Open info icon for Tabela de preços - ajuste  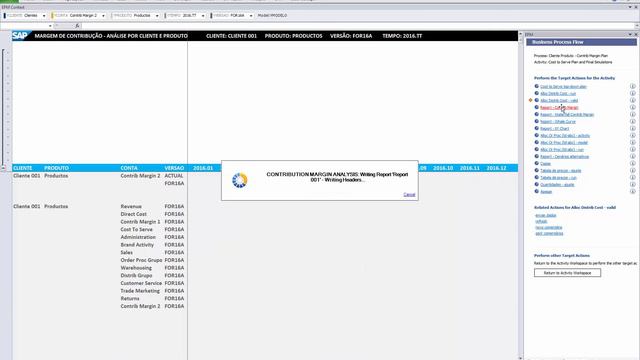(632, 170)
